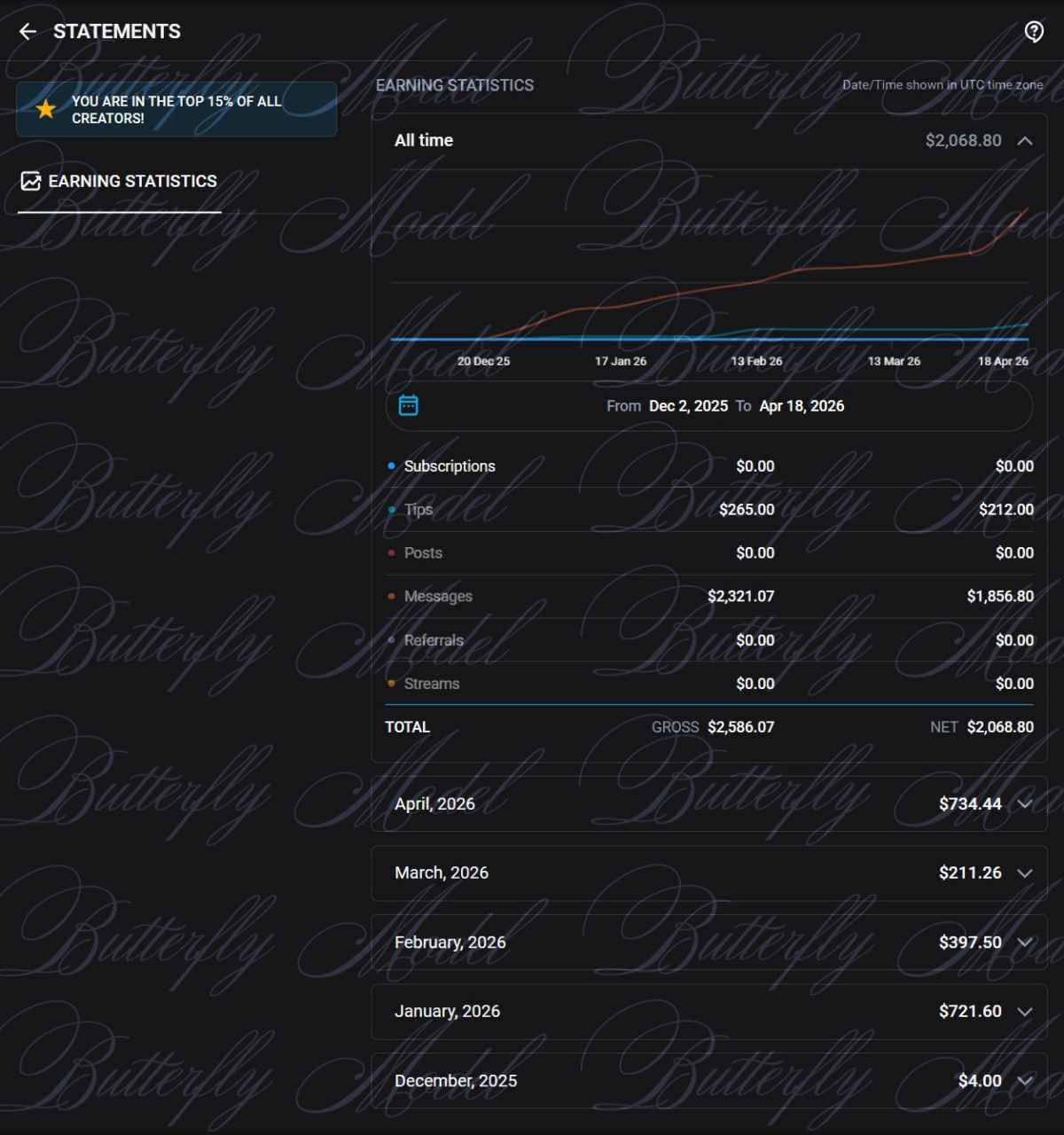Toggle the Messages orange legend dot
This screenshot has width=1064, height=1135.
click(x=391, y=596)
